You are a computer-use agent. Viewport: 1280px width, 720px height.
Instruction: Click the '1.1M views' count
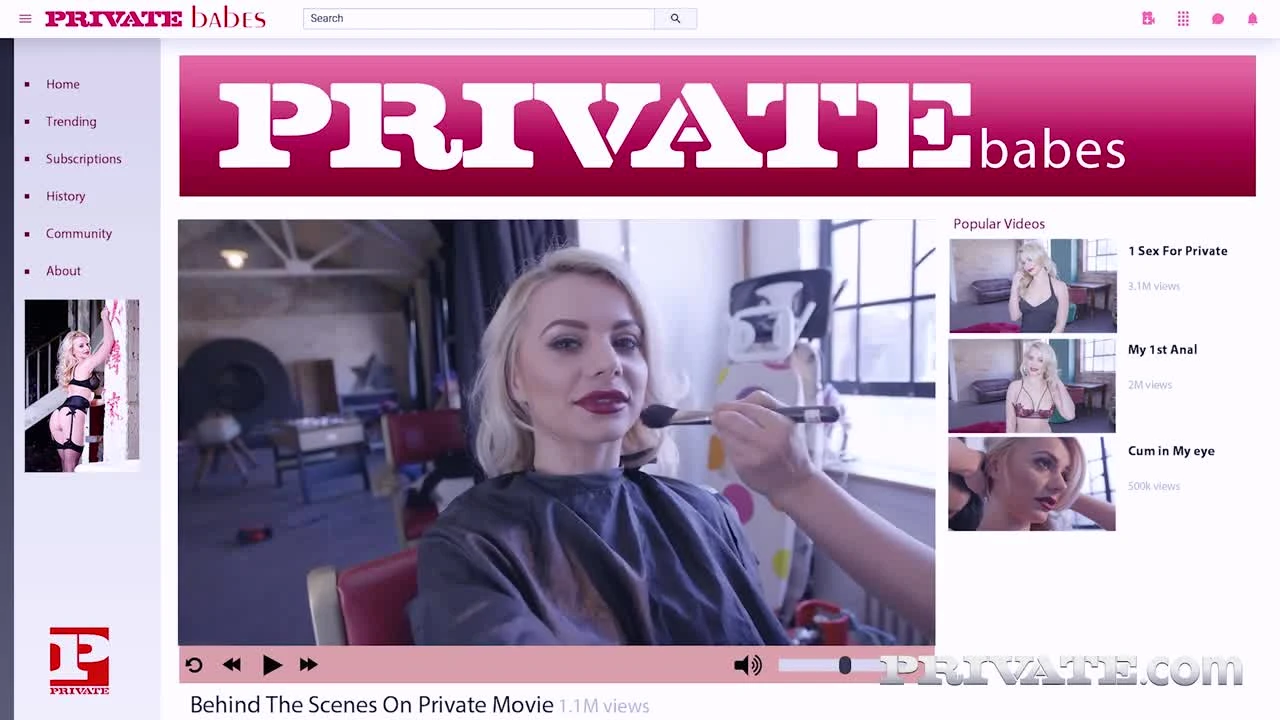tap(604, 706)
